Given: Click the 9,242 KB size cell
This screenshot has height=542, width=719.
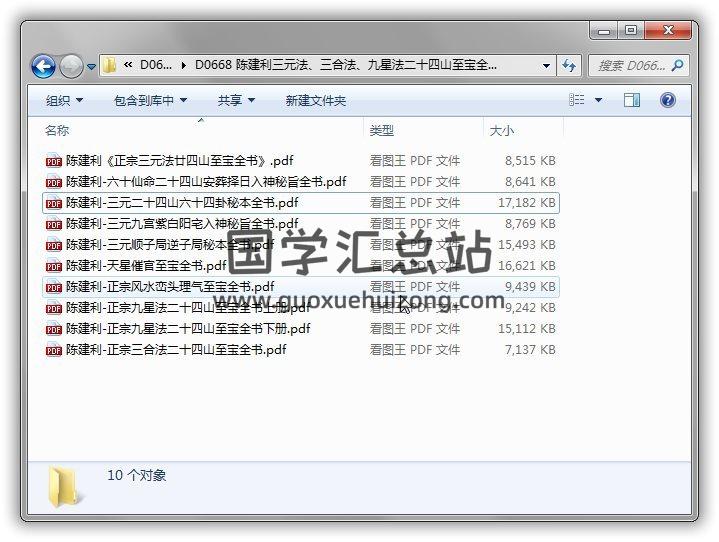Looking at the screenshot, I should [530, 308].
